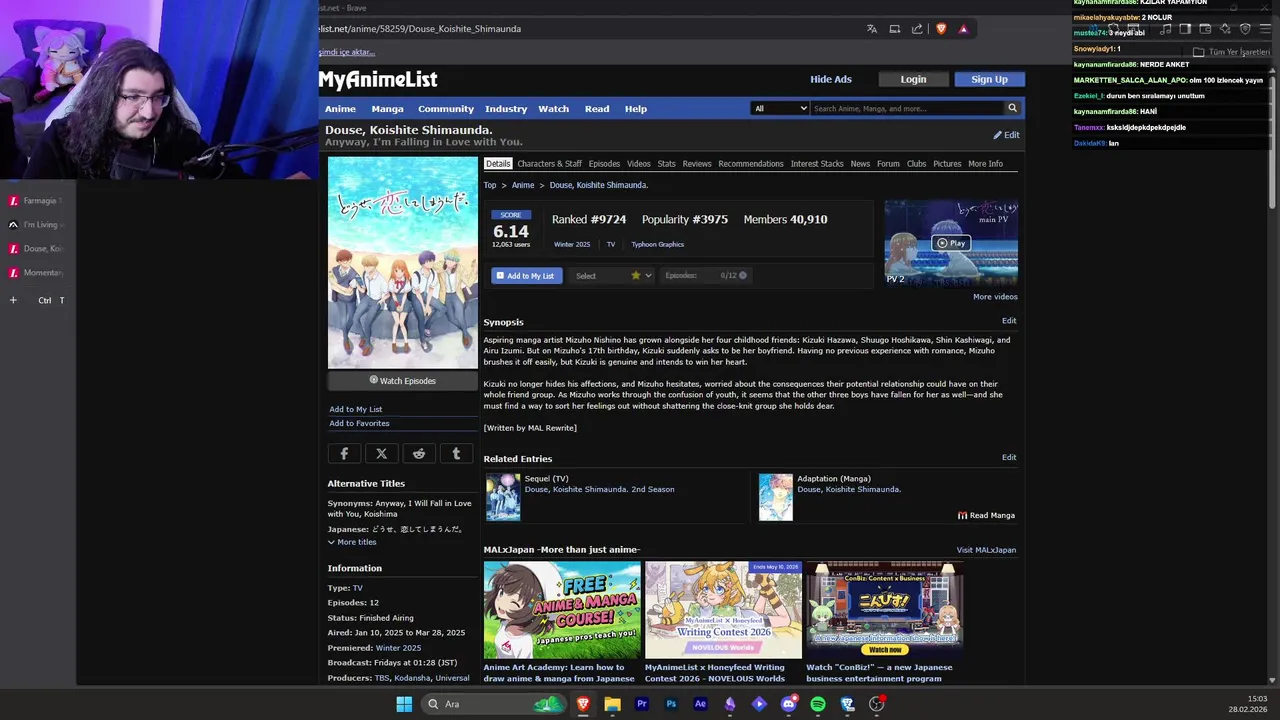The height and width of the screenshot is (720, 1280).
Task: Click the new tab plus icon in sidebar
Action: pos(13,300)
